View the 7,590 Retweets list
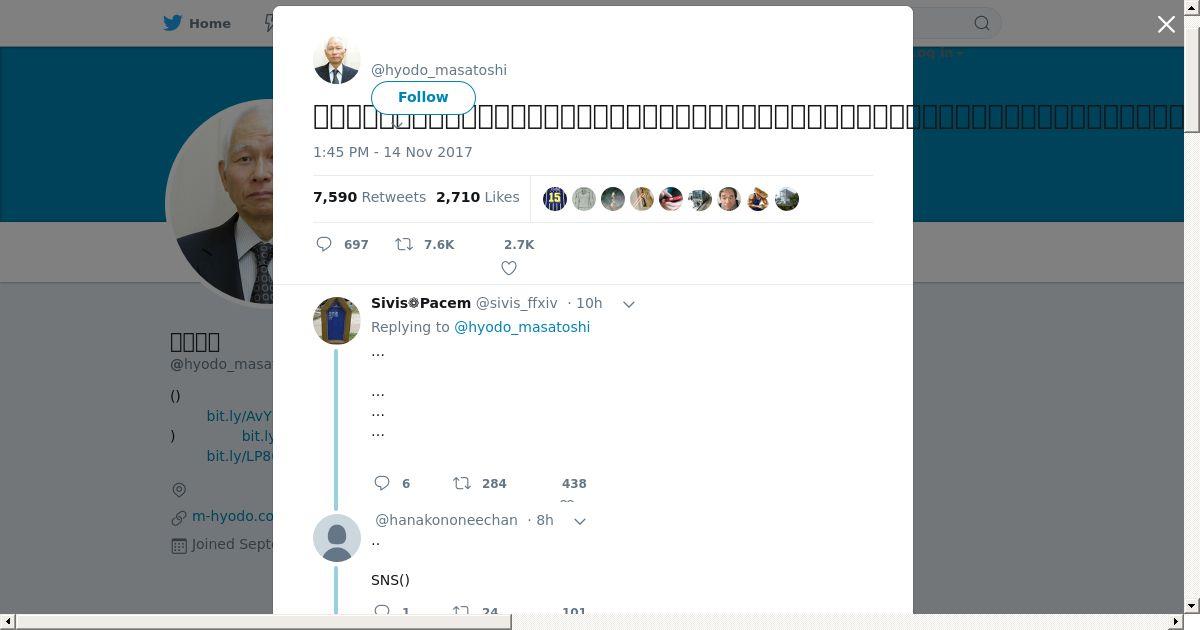The width and height of the screenshot is (1200, 630). tap(369, 197)
